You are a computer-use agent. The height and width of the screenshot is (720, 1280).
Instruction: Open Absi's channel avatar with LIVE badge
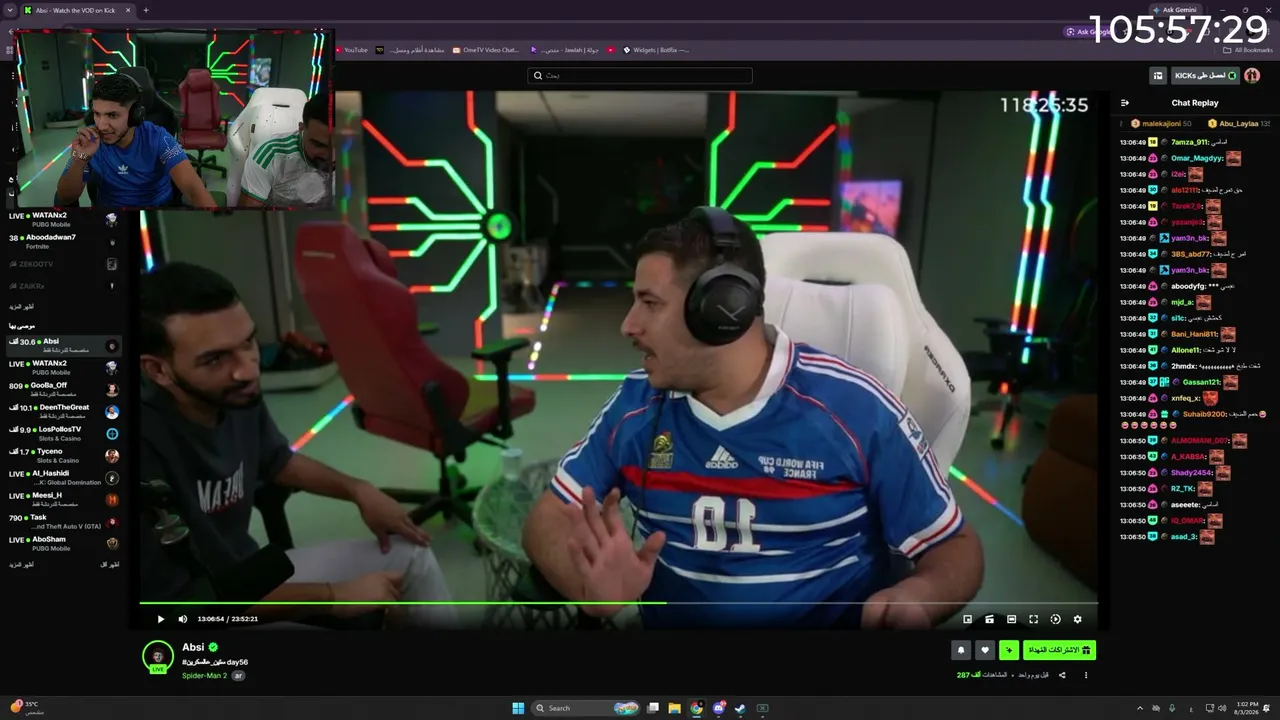click(158, 657)
